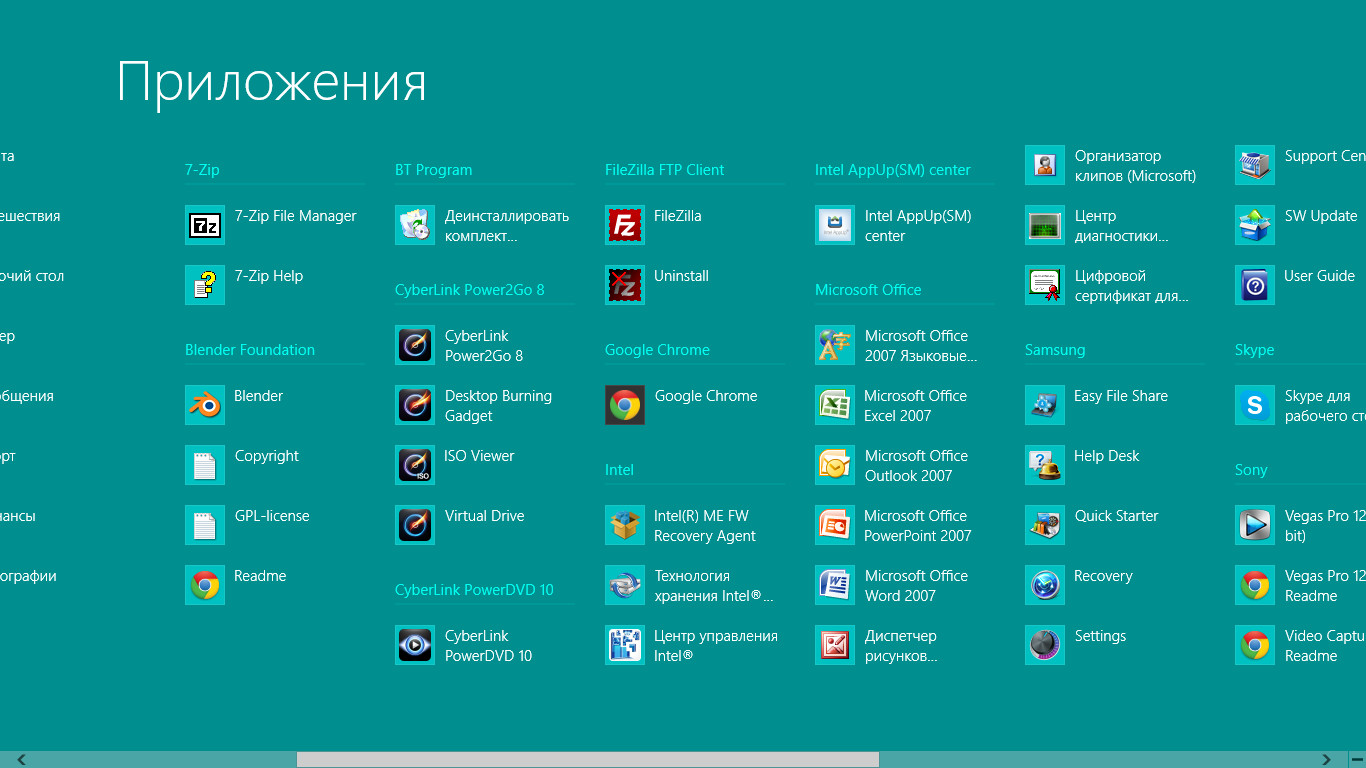This screenshot has height=768, width=1366.
Task: Launch CyberLink Power2Go 8 icon
Action: pyautogui.click(x=415, y=345)
